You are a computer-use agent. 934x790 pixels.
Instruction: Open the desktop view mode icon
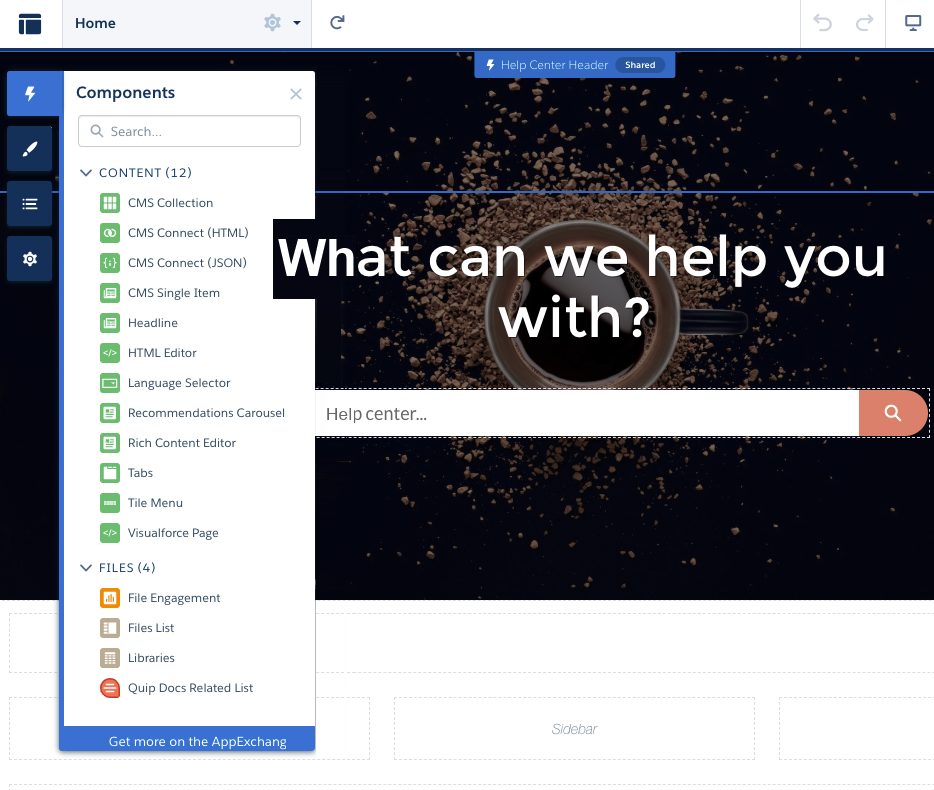[912, 23]
